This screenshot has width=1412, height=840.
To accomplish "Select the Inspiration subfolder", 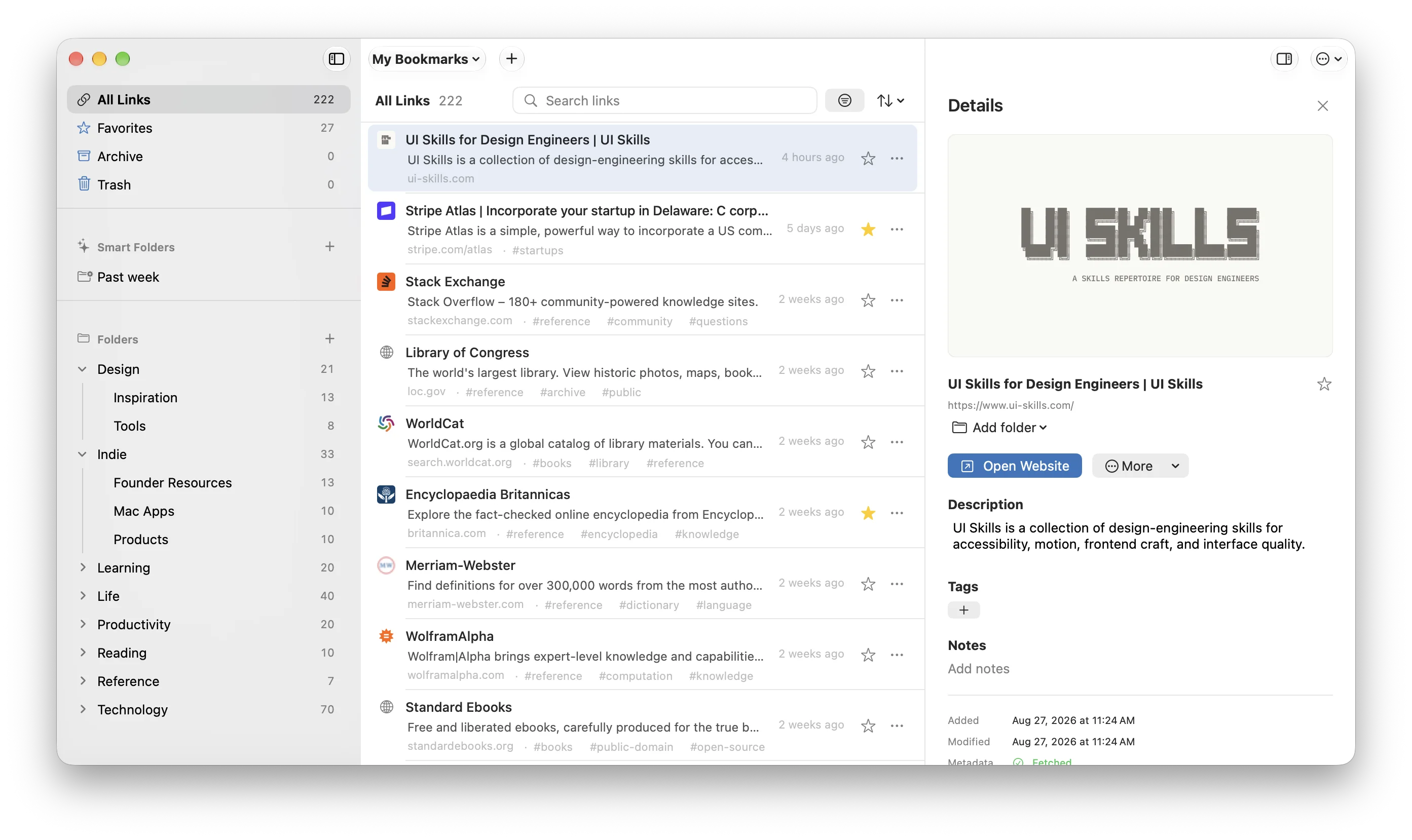I will click(208, 398).
